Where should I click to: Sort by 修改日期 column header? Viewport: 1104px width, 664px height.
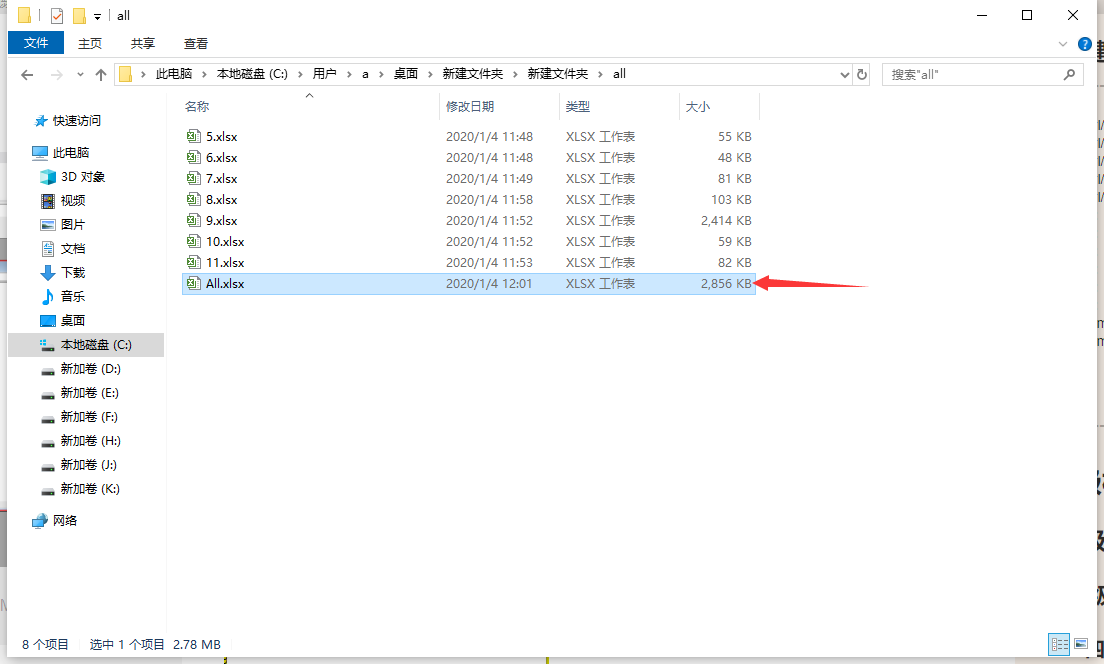point(470,106)
